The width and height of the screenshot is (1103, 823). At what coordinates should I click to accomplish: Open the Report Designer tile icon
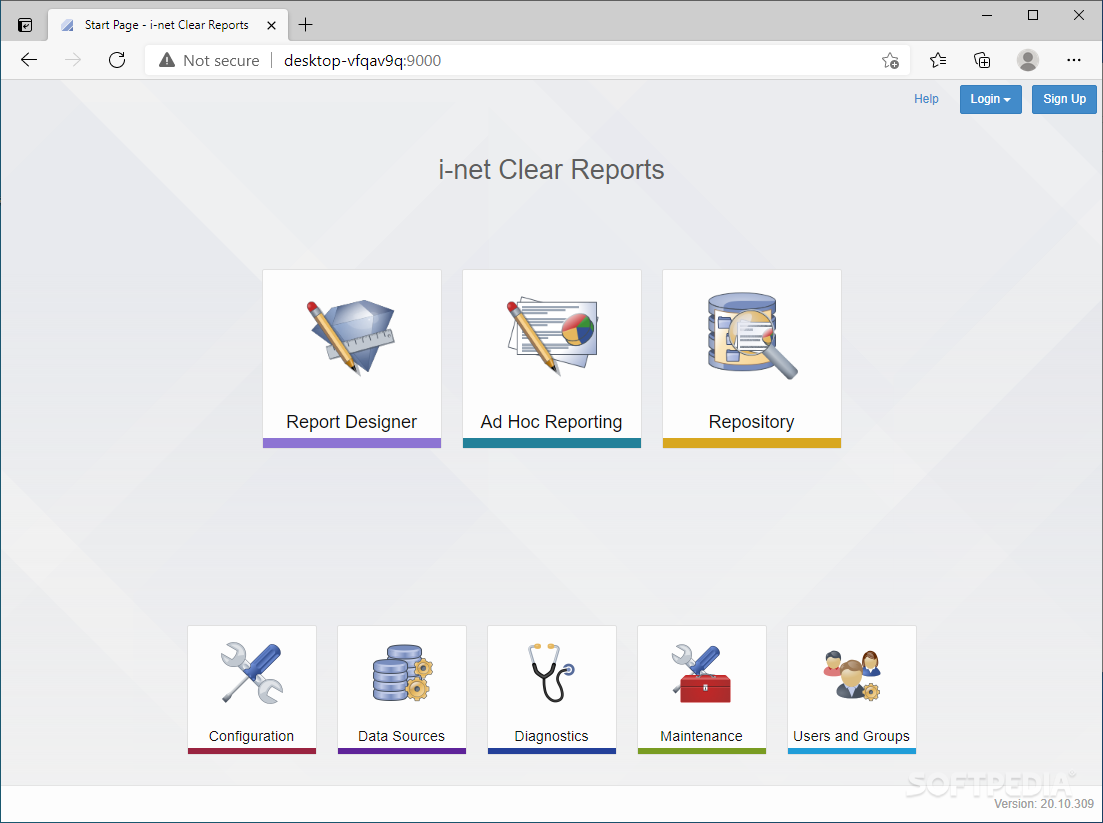click(351, 337)
